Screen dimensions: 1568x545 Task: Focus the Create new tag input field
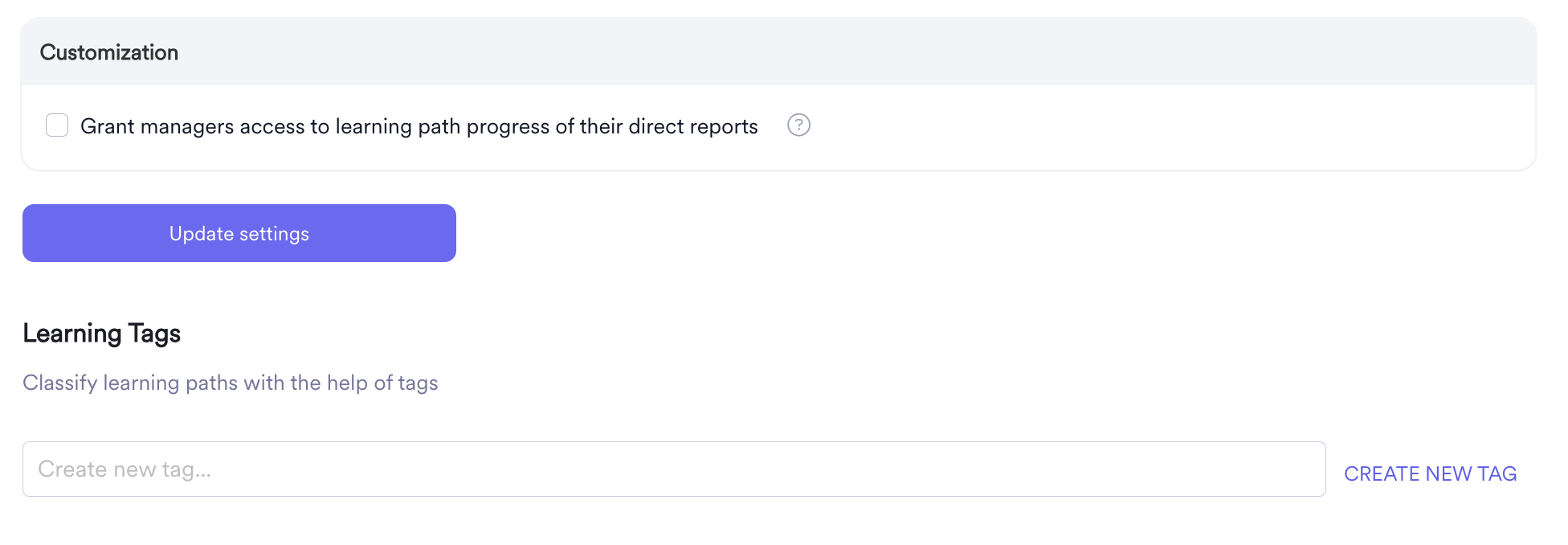point(674,469)
